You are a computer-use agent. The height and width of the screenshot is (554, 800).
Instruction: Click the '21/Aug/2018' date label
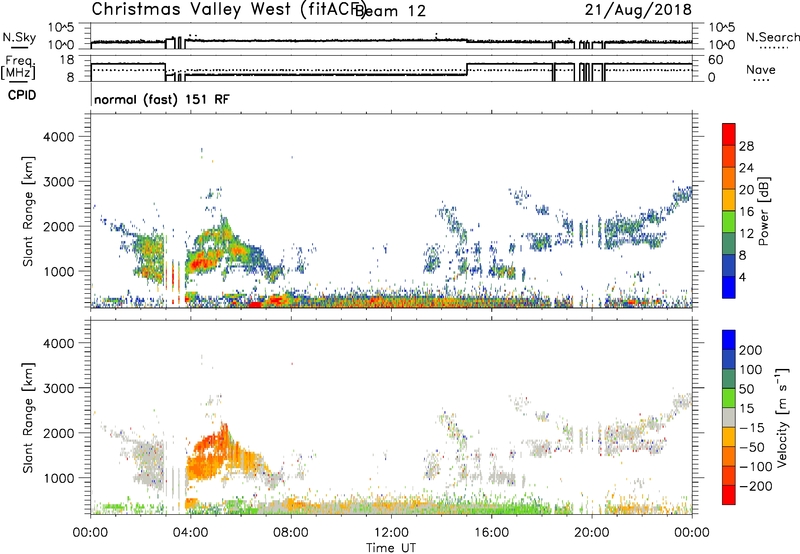click(638, 9)
